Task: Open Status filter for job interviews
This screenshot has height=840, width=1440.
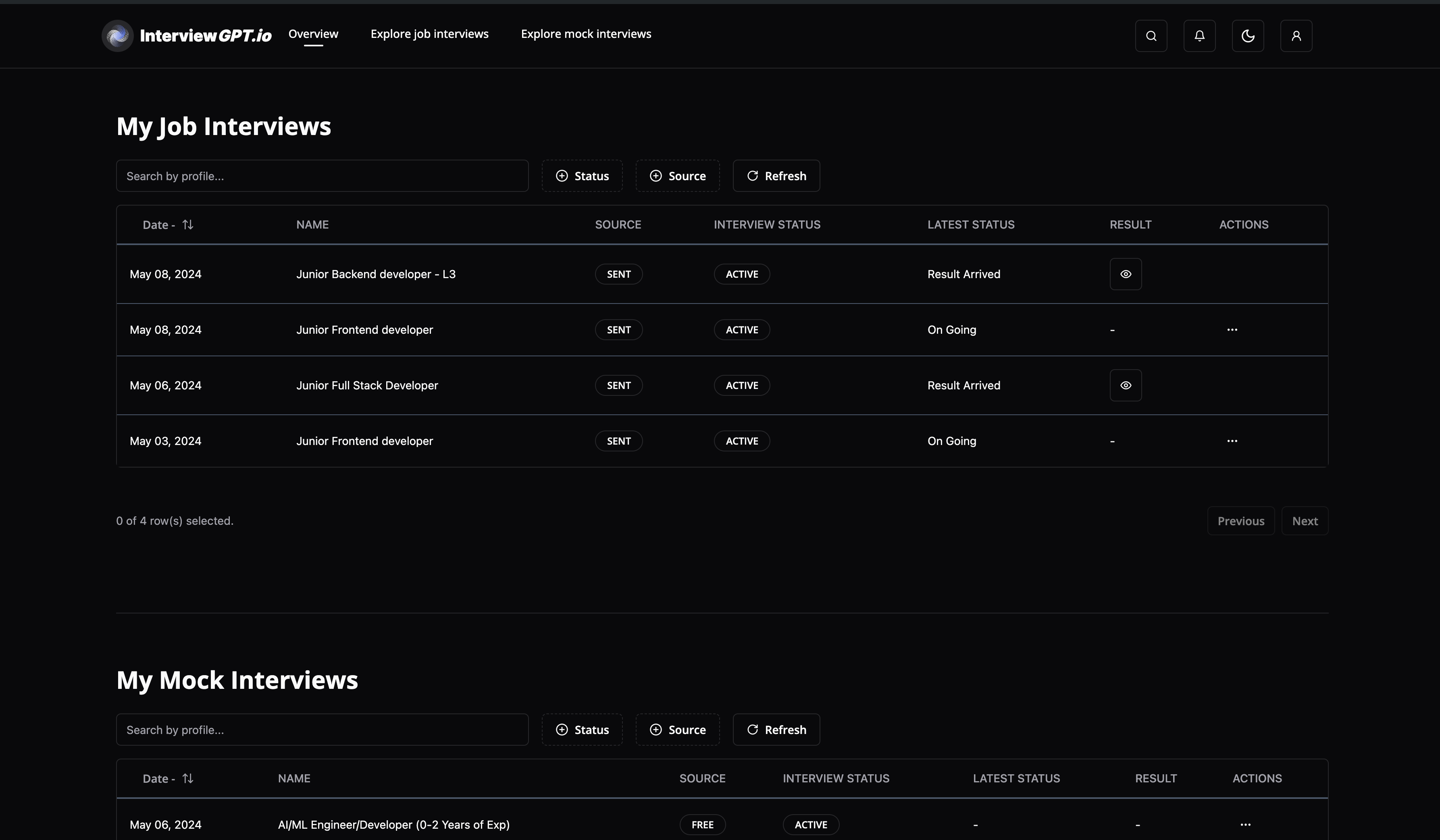Action: tap(582, 176)
